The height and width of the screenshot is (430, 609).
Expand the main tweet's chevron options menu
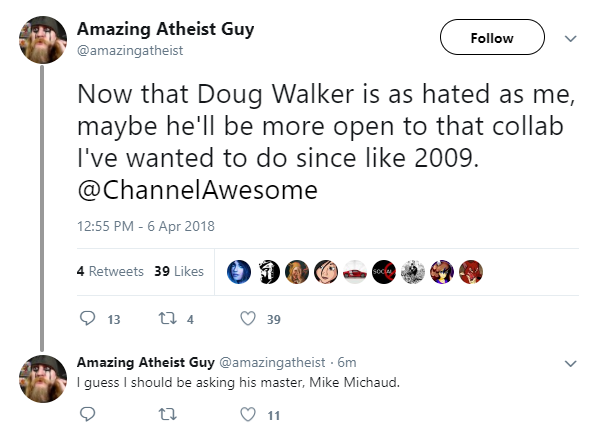coord(570,38)
